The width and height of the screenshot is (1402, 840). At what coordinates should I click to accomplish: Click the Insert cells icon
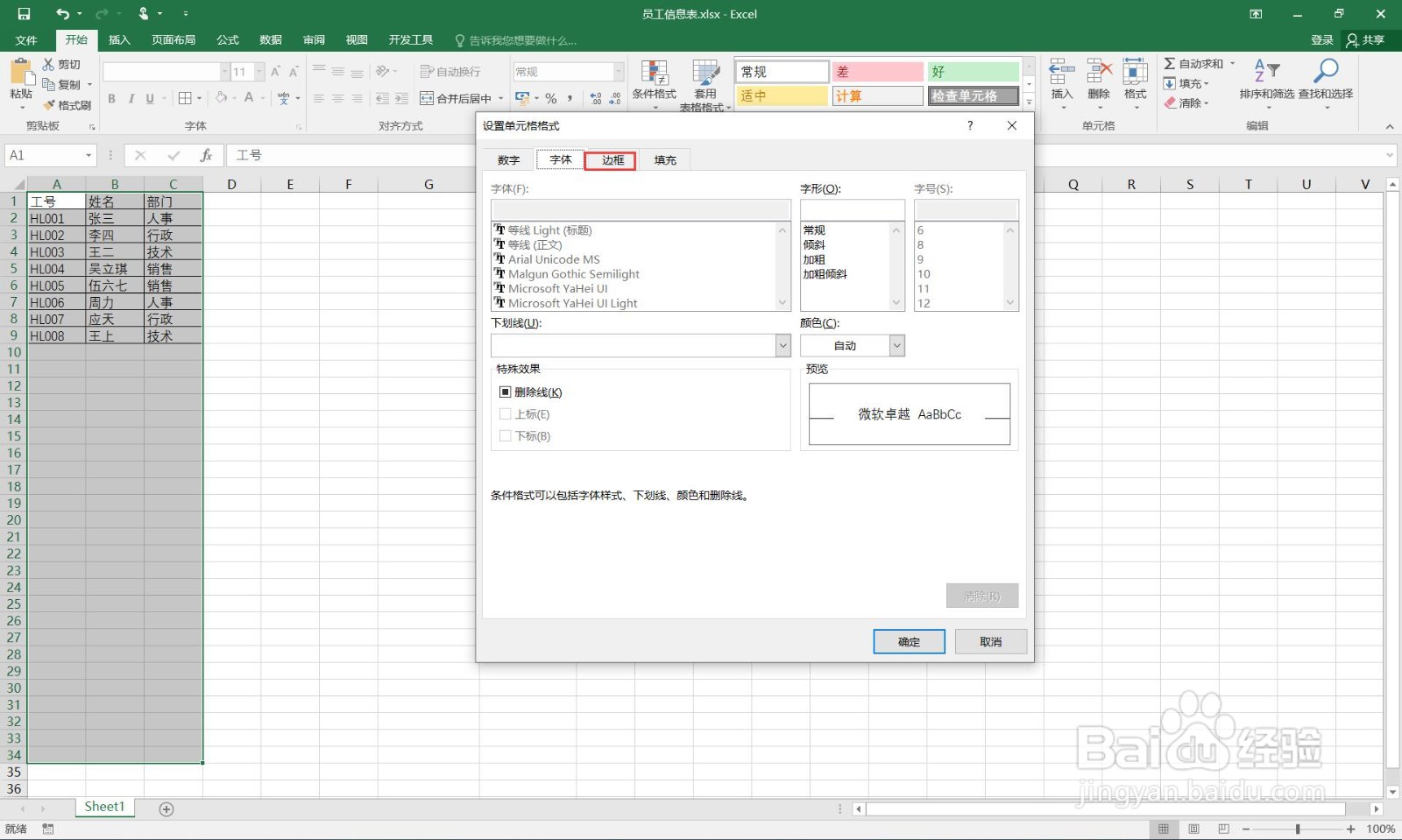point(1061,72)
